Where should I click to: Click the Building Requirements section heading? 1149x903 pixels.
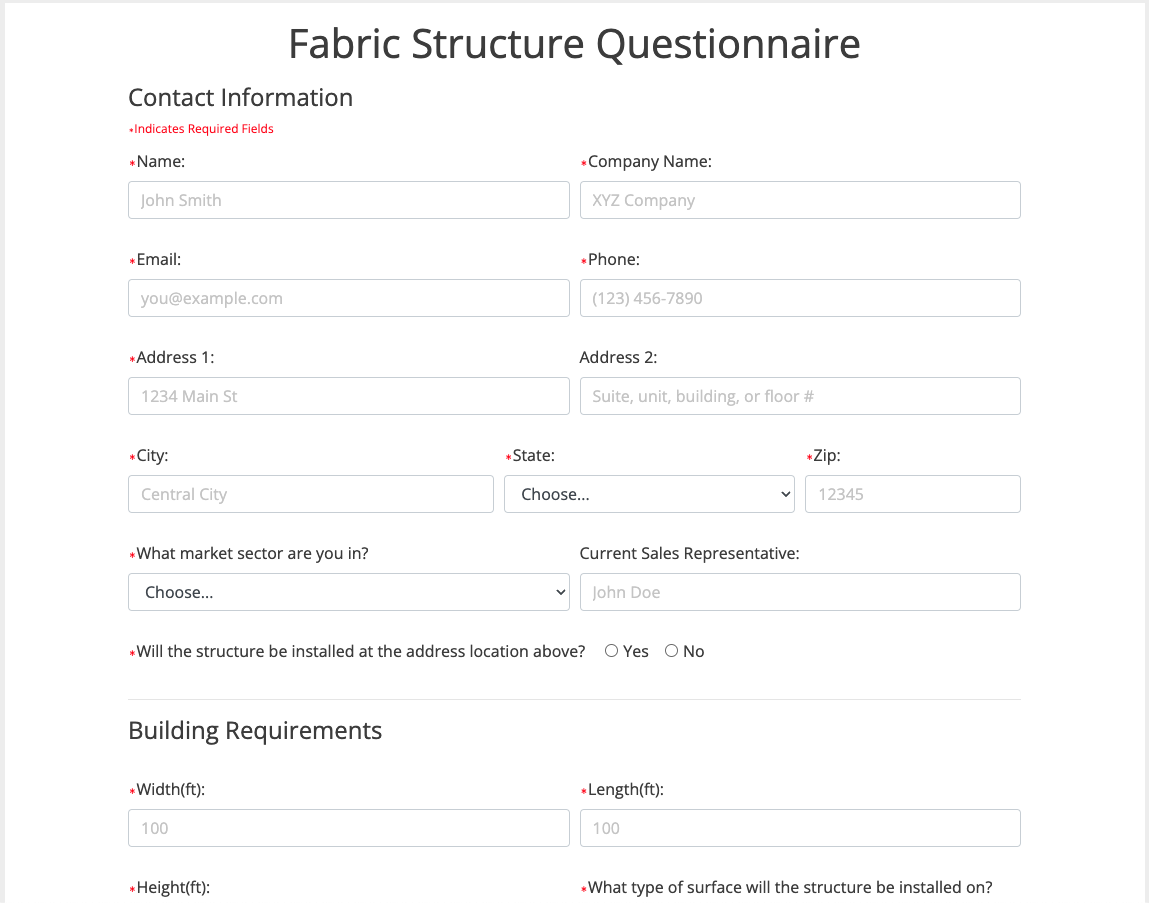click(255, 731)
